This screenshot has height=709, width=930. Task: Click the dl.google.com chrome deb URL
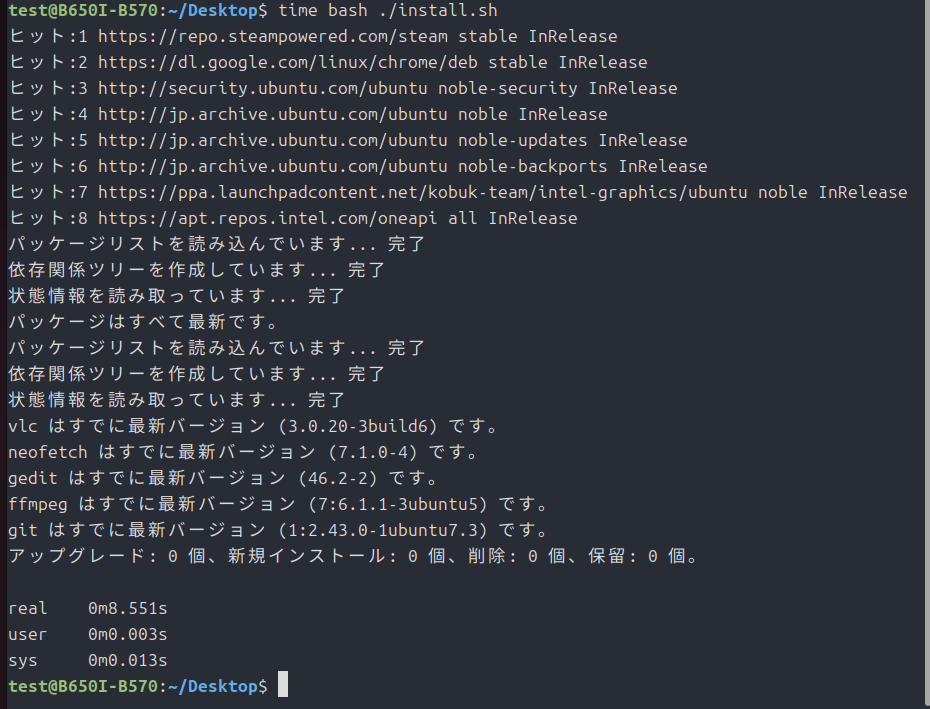pos(288,62)
